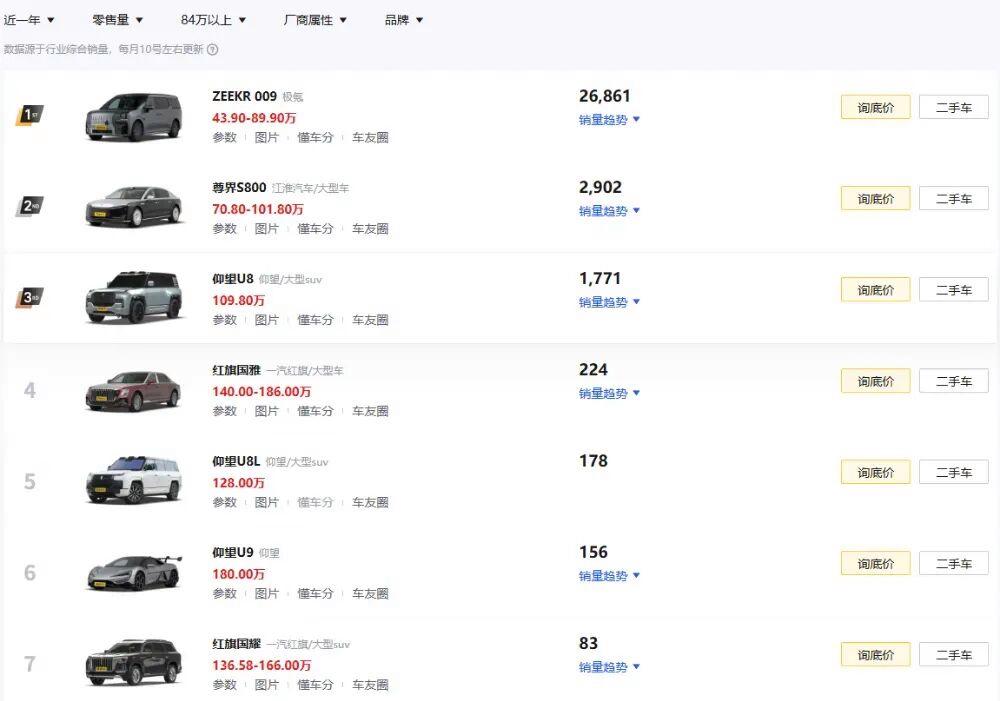Expand 销量趋势 for 尊界S800
1000x701 pixels.
pos(609,211)
